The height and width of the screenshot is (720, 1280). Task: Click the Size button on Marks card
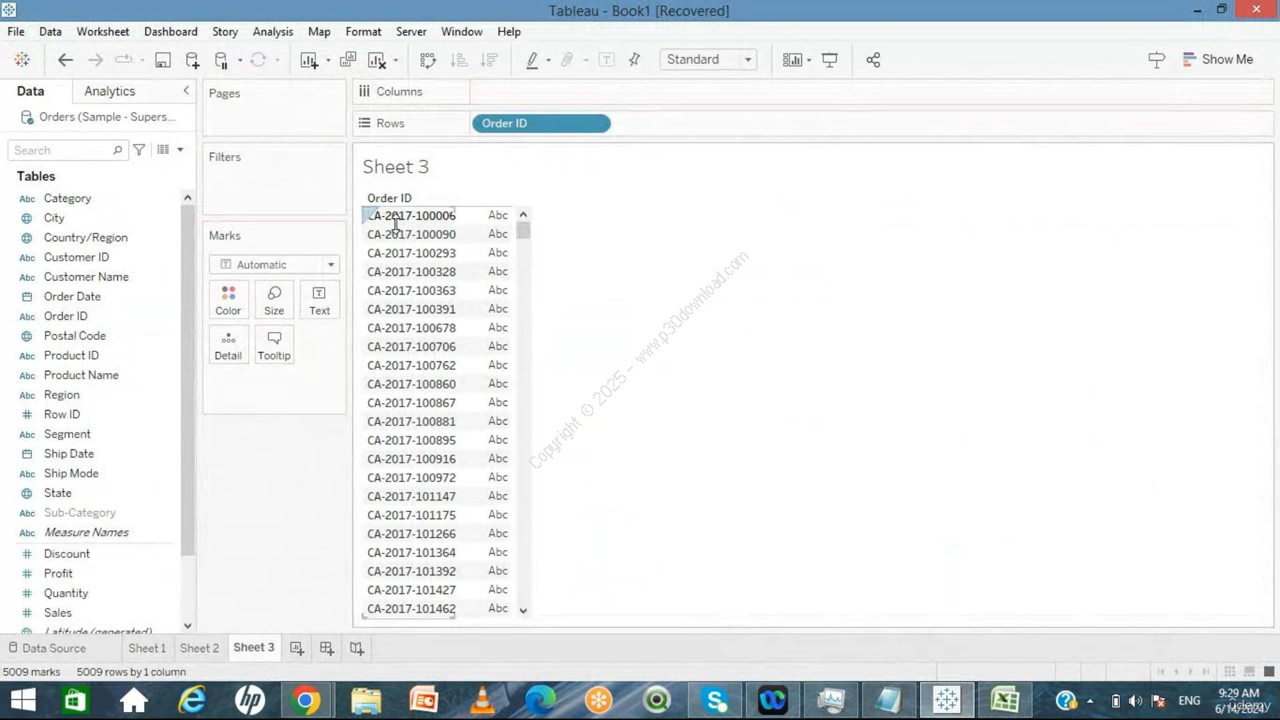pyautogui.click(x=274, y=300)
